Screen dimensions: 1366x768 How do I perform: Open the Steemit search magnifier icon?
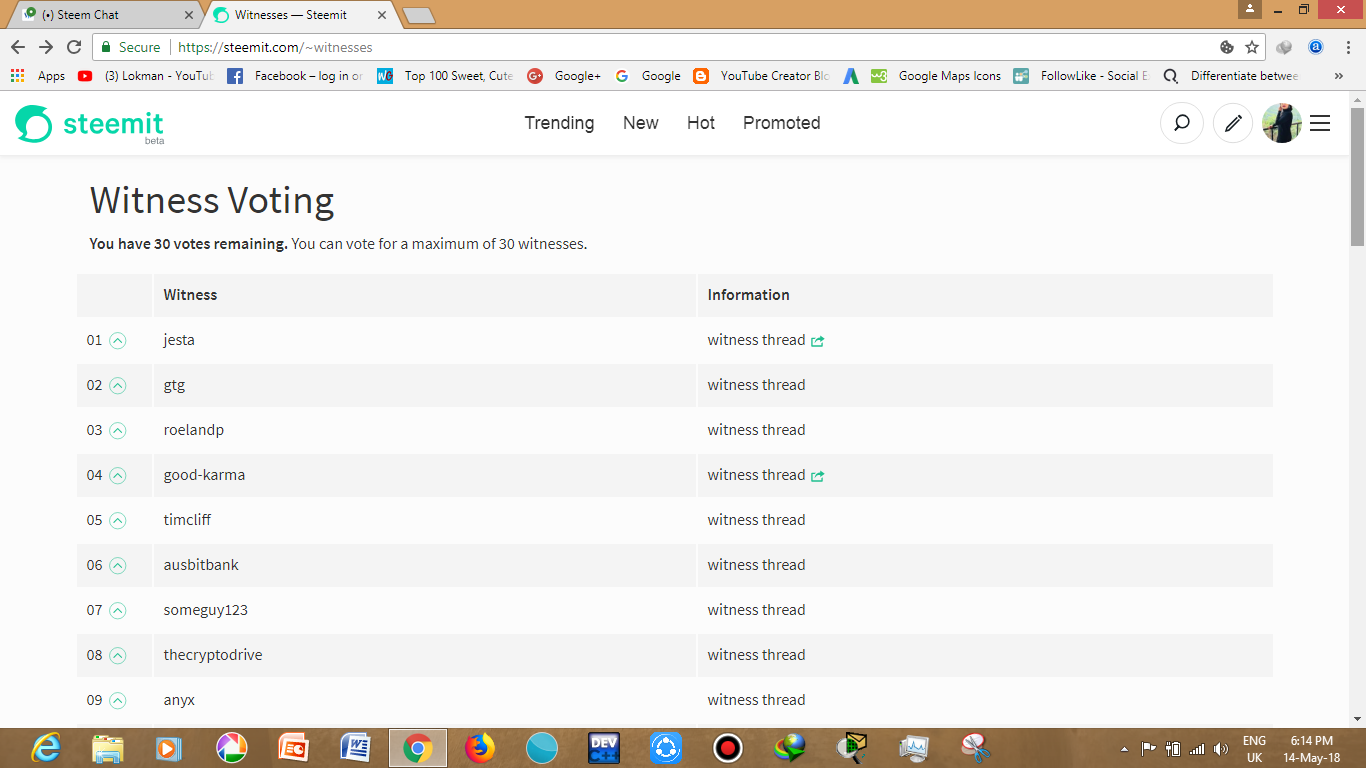point(1182,123)
